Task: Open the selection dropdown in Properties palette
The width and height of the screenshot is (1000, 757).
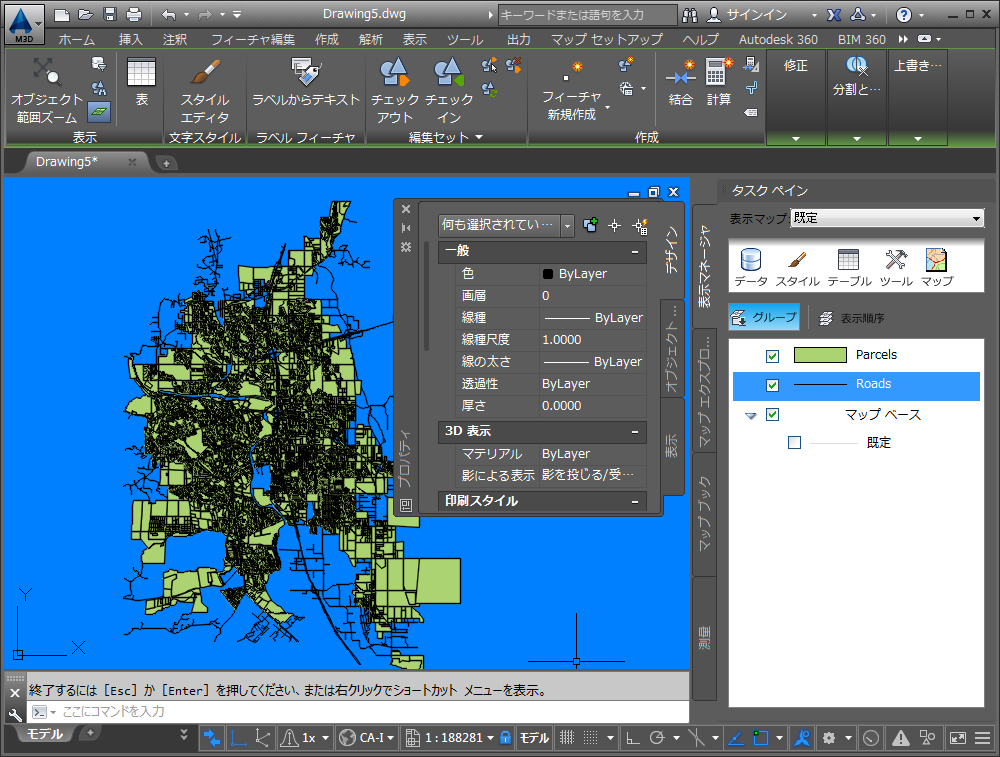Action: pyautogui.click(x=567, y=226)
